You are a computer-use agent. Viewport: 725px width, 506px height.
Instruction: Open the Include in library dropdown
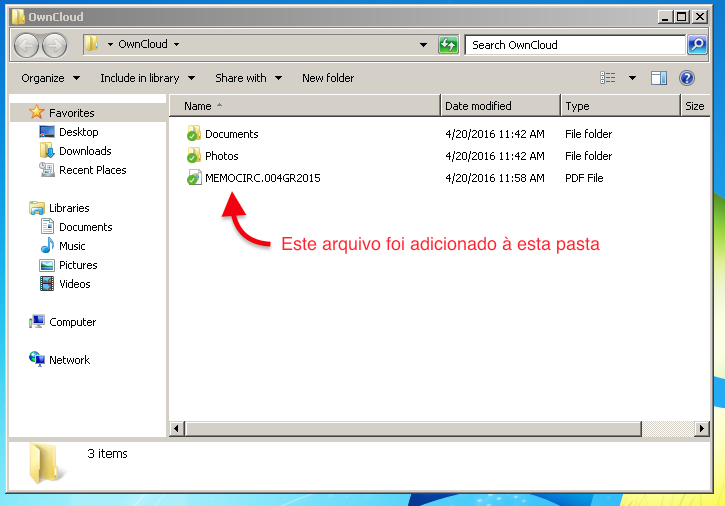coord(147,78)
